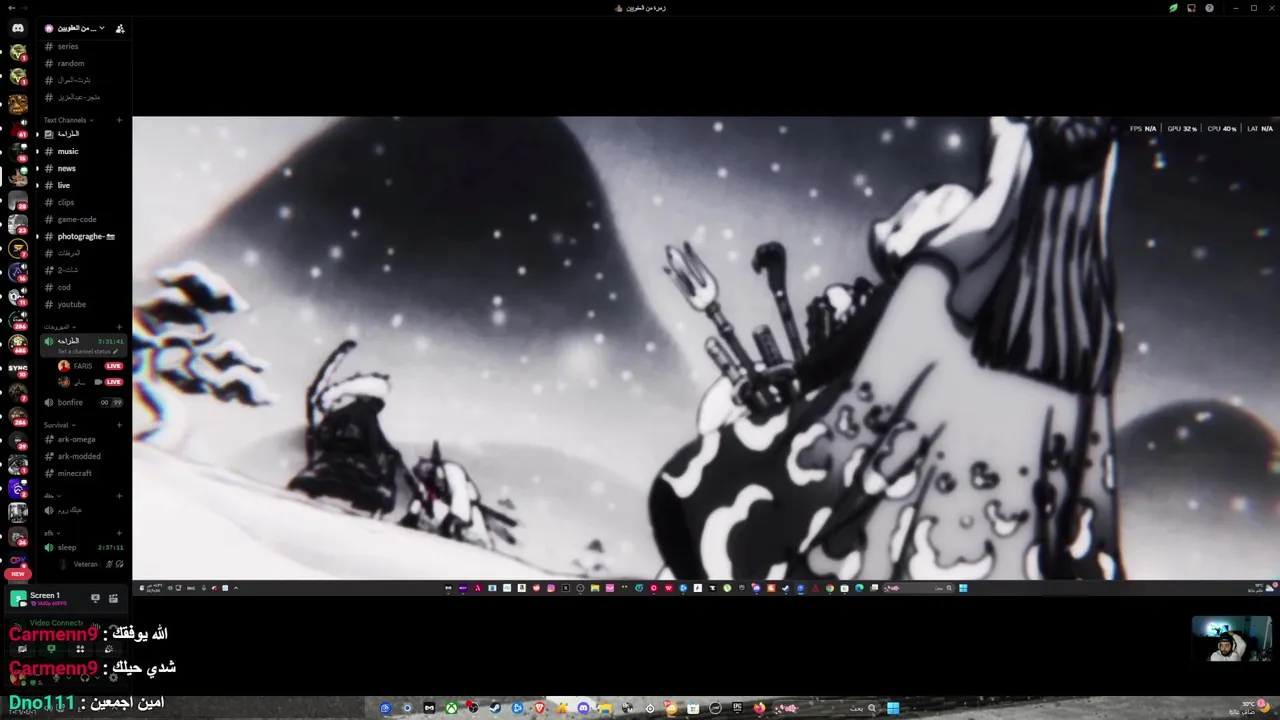Click the green leaf icon in title bar
This screenshot has width=1280, height=720.
pyautogui.click(x=1173, y=8)
